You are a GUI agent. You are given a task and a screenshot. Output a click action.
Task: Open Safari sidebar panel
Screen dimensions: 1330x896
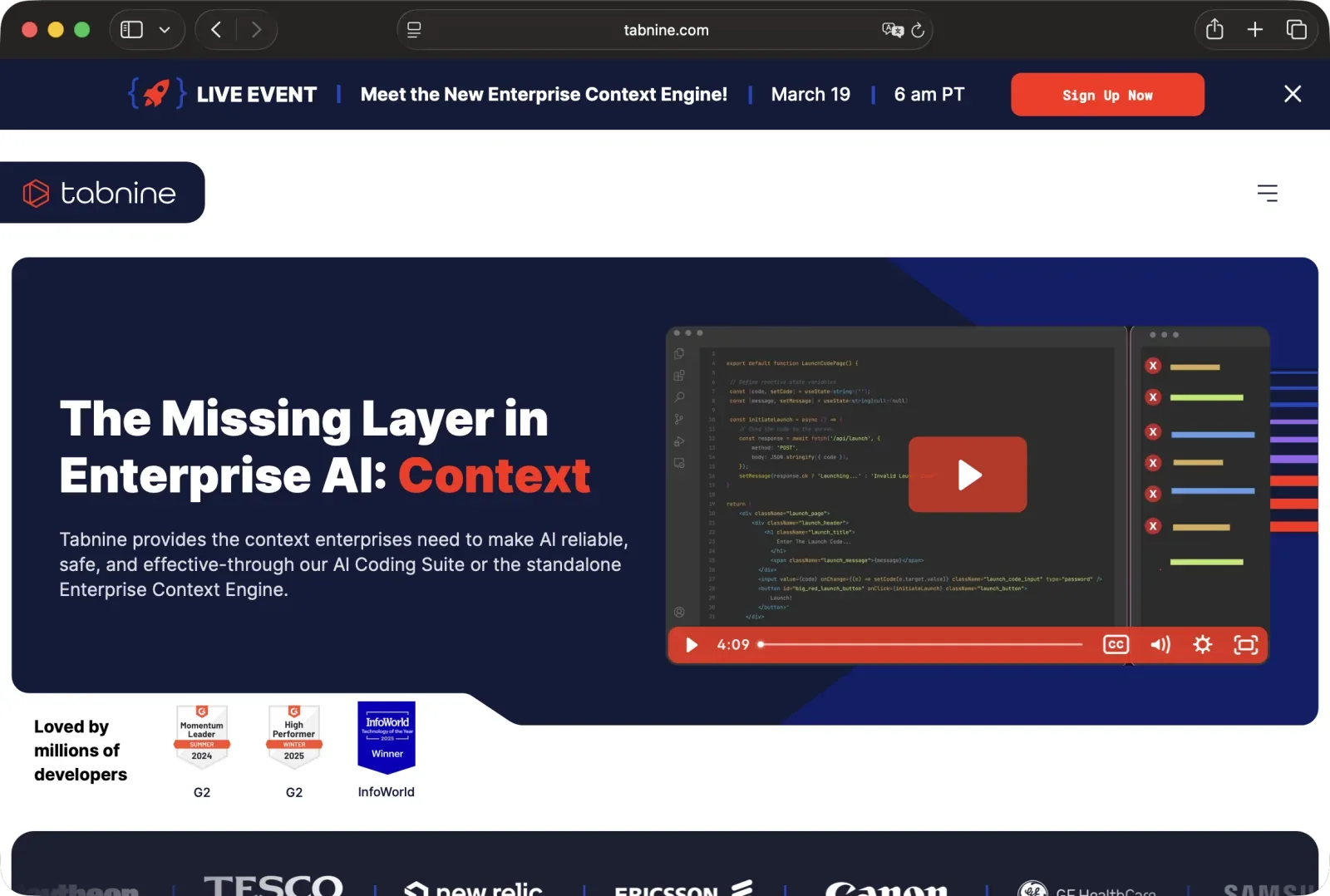click(132, 30)
